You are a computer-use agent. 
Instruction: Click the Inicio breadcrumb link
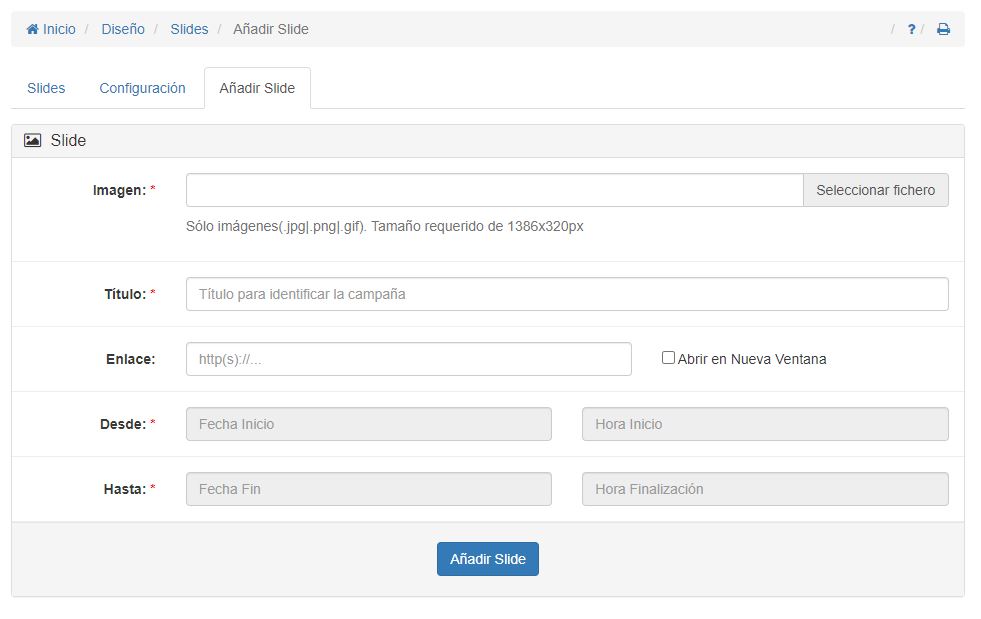click(55, 29)
